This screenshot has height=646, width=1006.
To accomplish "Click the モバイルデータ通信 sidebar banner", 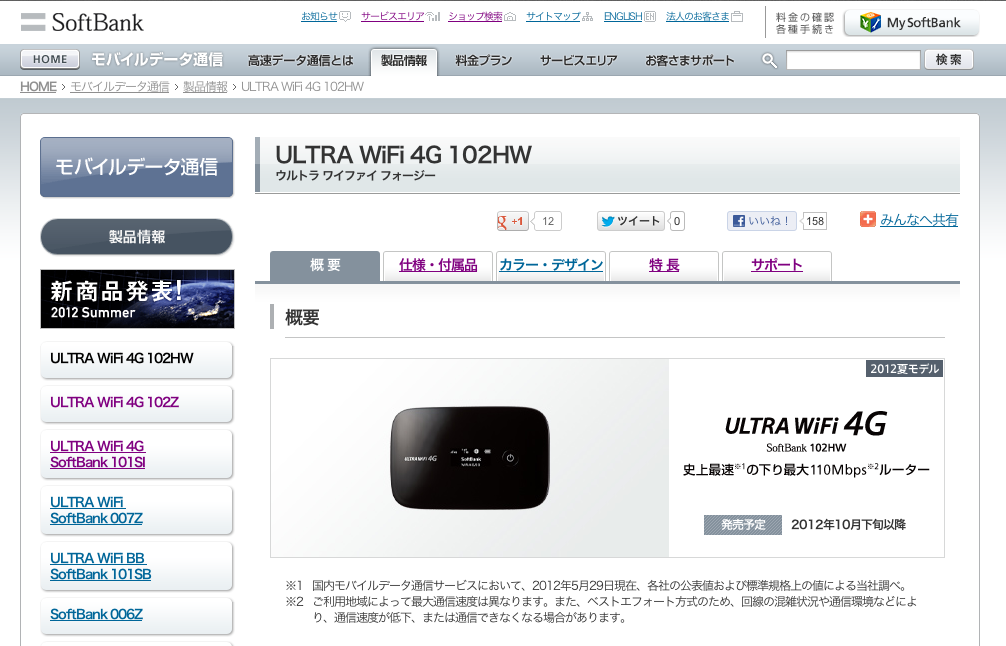I will [x=137, y=167].
